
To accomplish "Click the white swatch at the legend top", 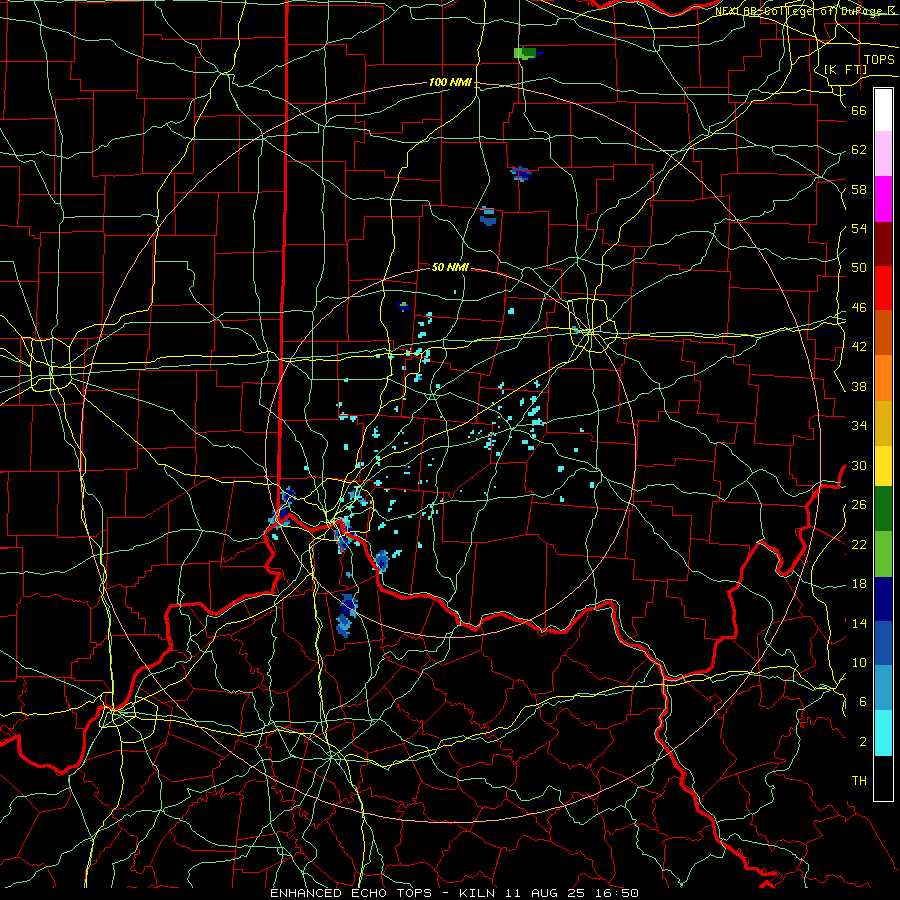I will point(883,110).
